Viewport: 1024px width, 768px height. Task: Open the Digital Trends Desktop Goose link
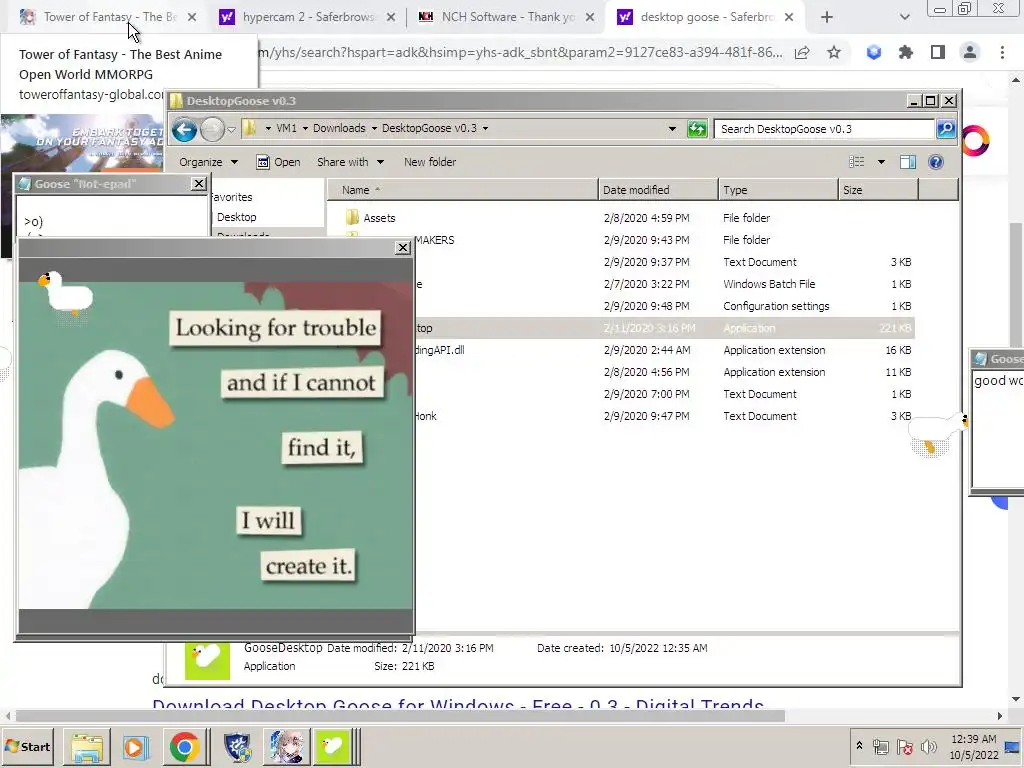click(x=458, y=704)
